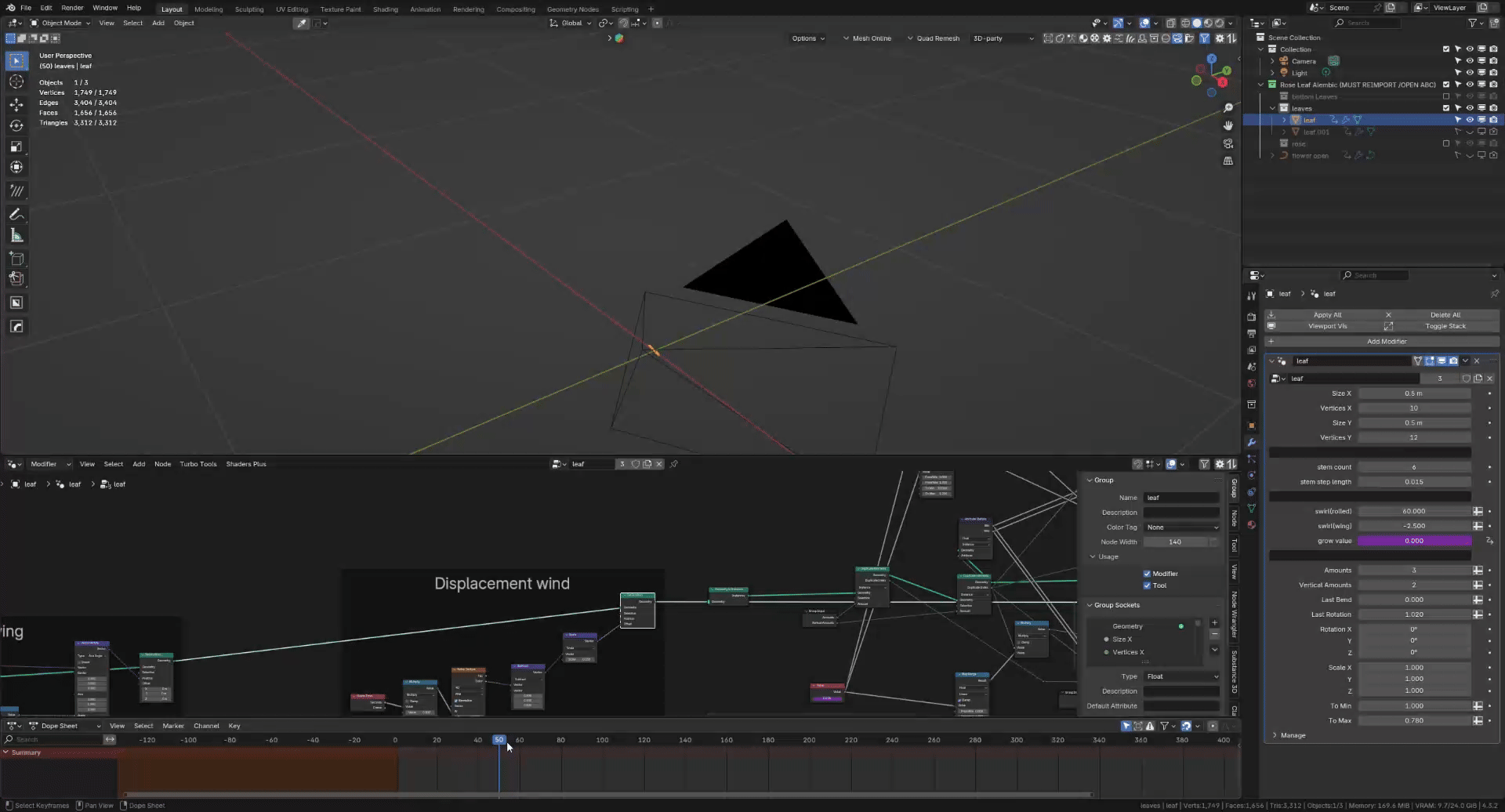The height and width of the screenshot is (812, 1505).
Task: Expand the Light item in outliner
Action: tap(1272, 73)
